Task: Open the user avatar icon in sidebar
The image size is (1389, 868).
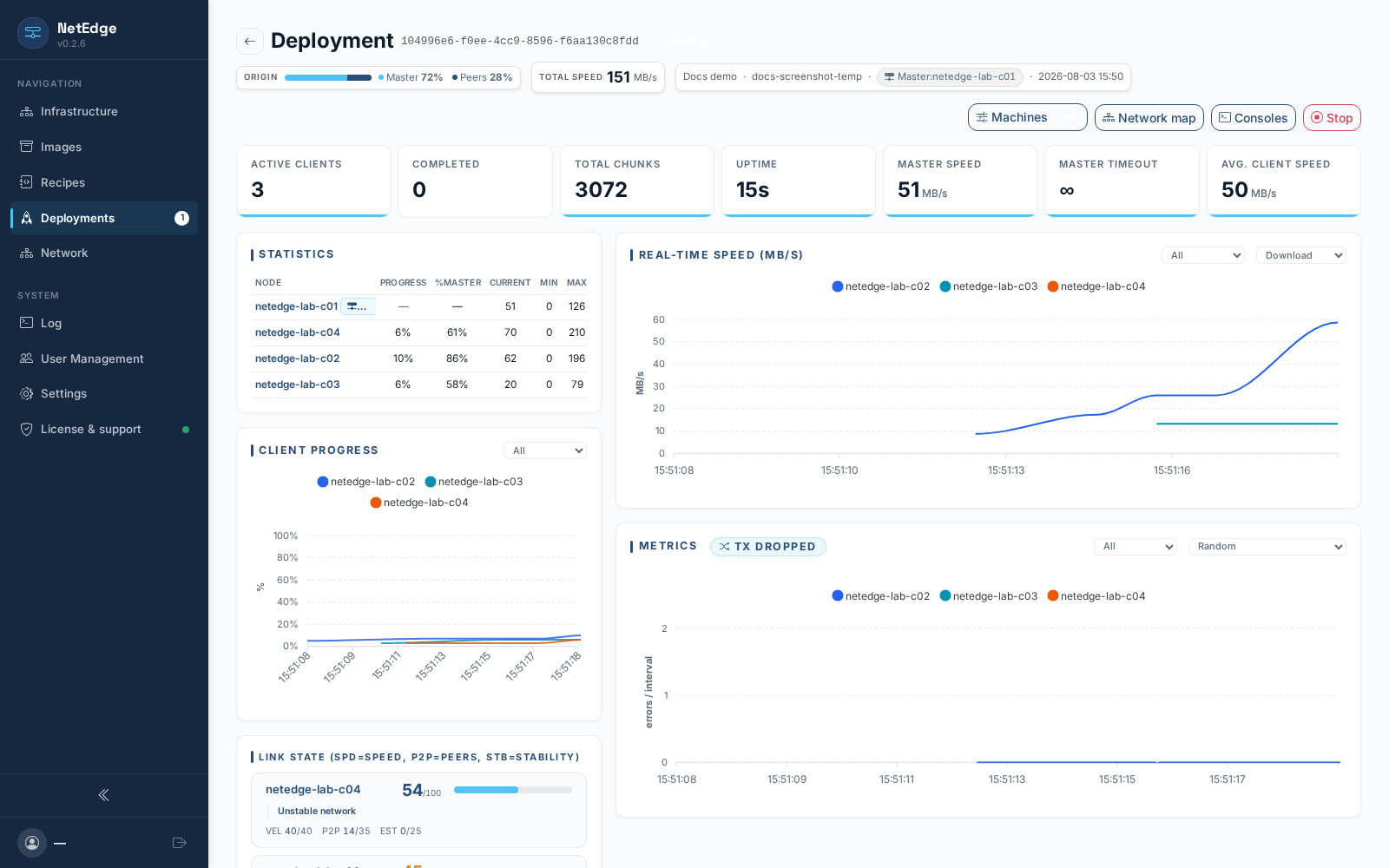Action: pyautogui.click(x=32, y=843)
